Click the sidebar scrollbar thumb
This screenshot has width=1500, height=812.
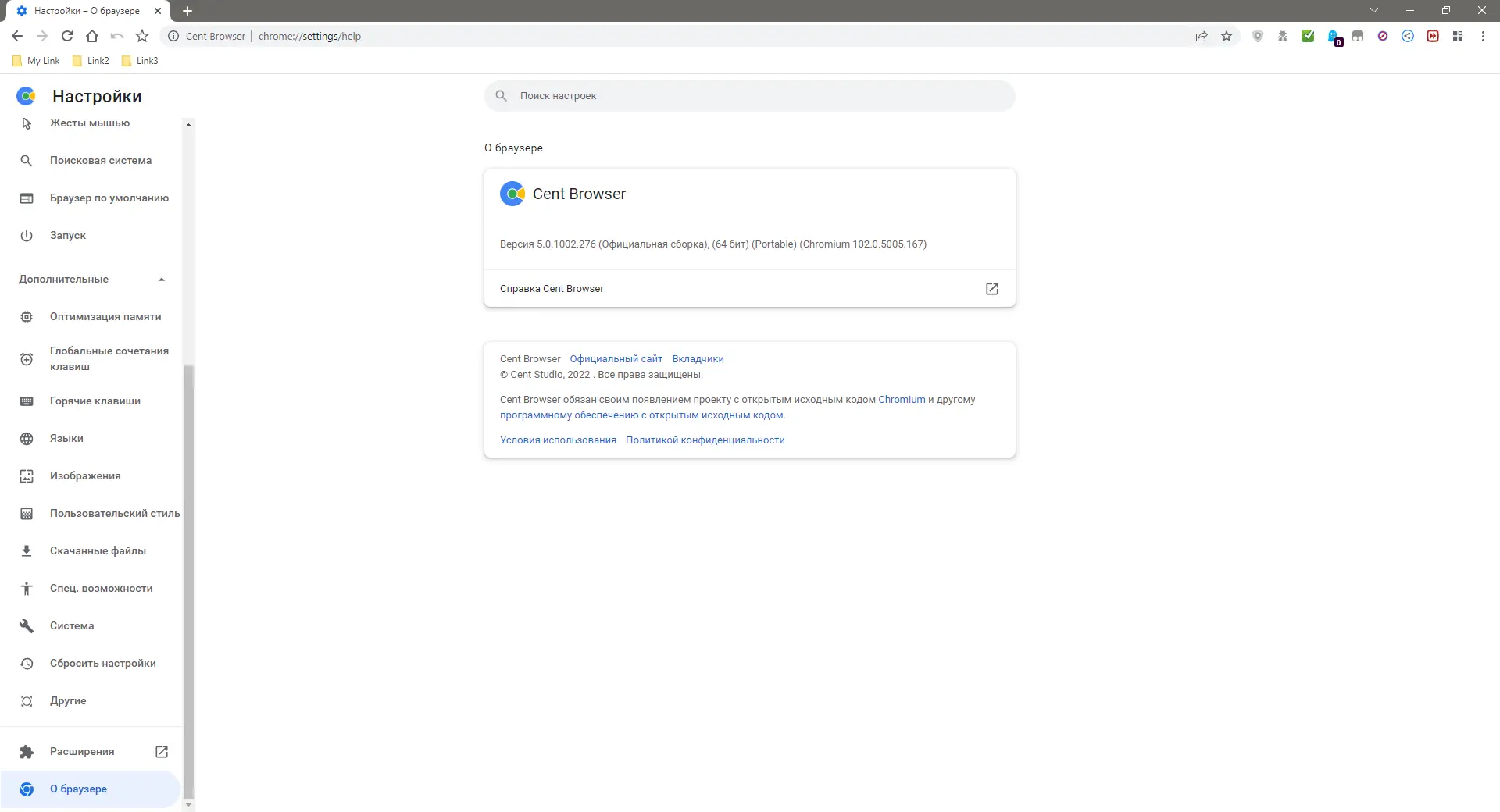click(188, 582)
